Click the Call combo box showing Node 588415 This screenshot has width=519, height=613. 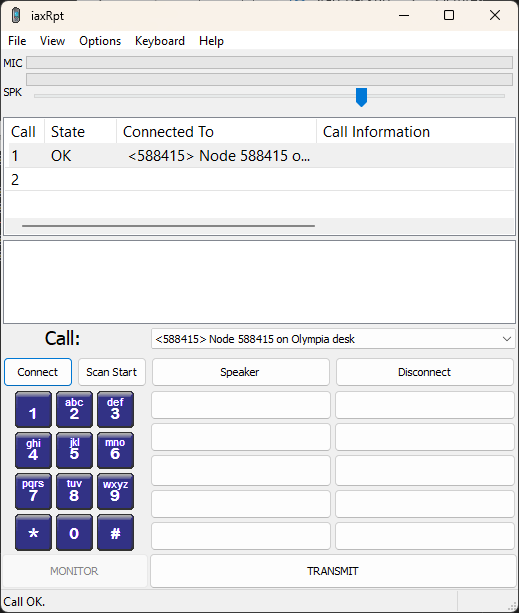pos(333,339)
